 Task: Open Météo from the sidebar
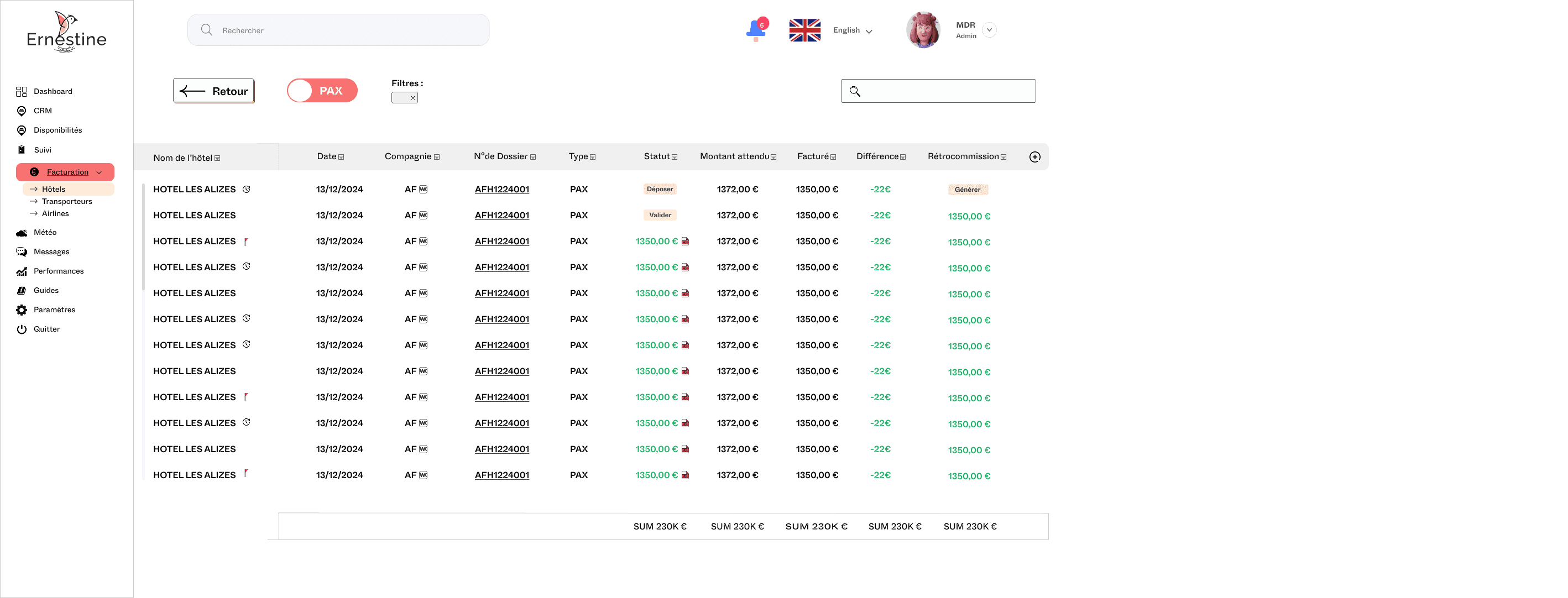click(x=45, y=232)
